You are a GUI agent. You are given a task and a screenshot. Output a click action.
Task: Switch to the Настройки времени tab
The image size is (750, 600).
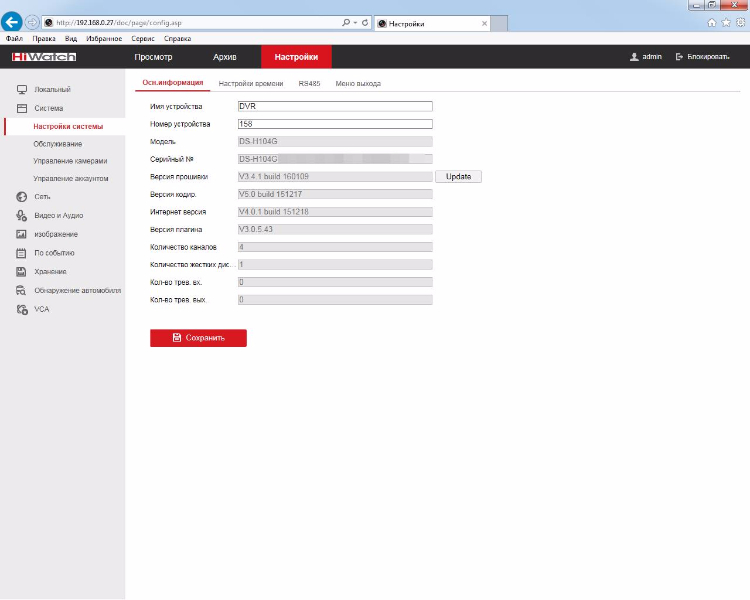click(251, 83)
